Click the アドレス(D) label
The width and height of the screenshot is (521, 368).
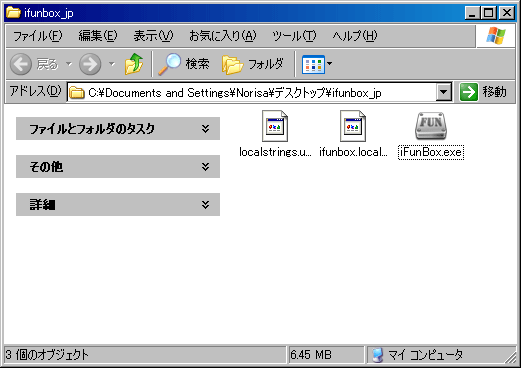pos(35,91)
